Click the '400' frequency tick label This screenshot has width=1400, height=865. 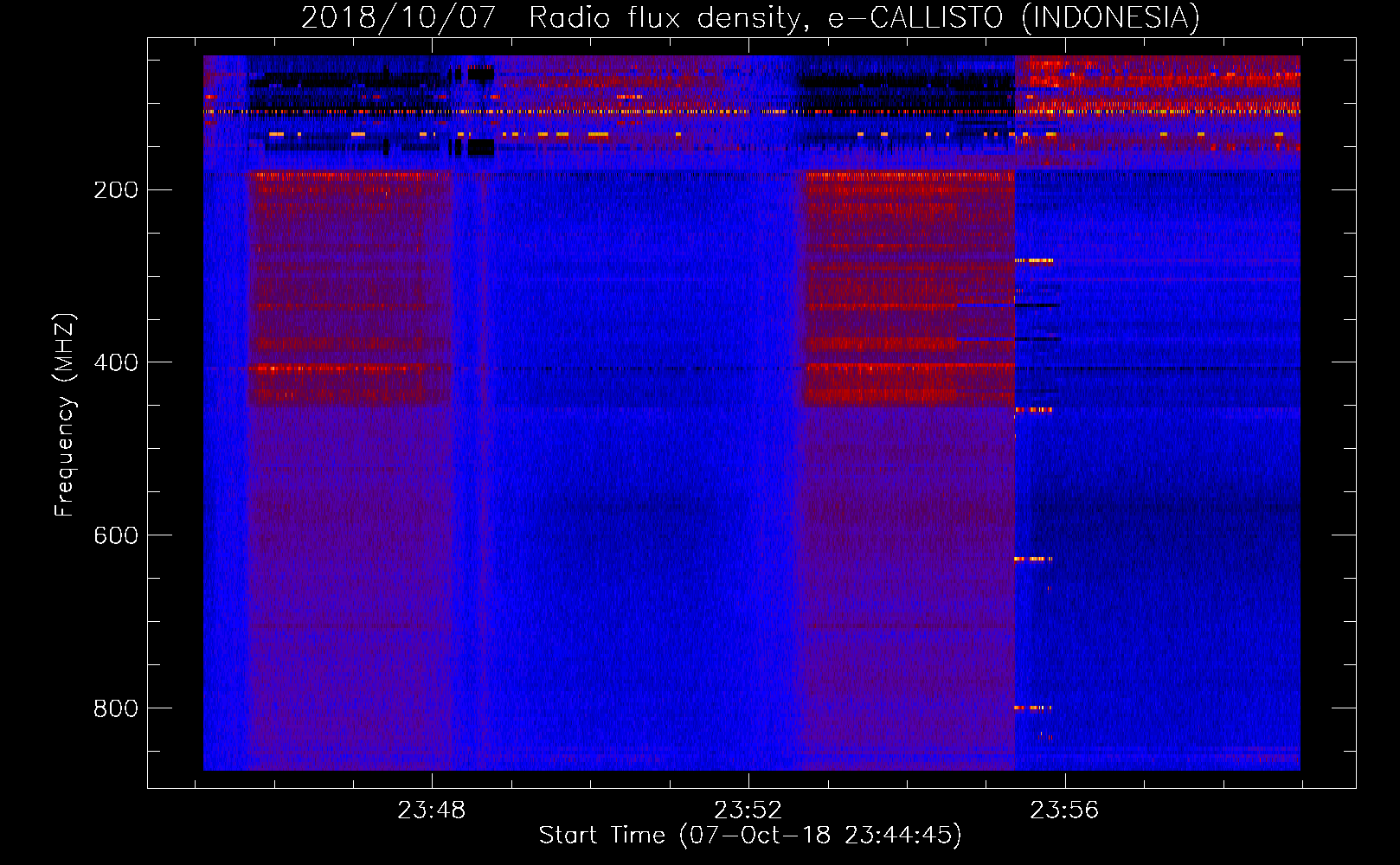(116, 363)
